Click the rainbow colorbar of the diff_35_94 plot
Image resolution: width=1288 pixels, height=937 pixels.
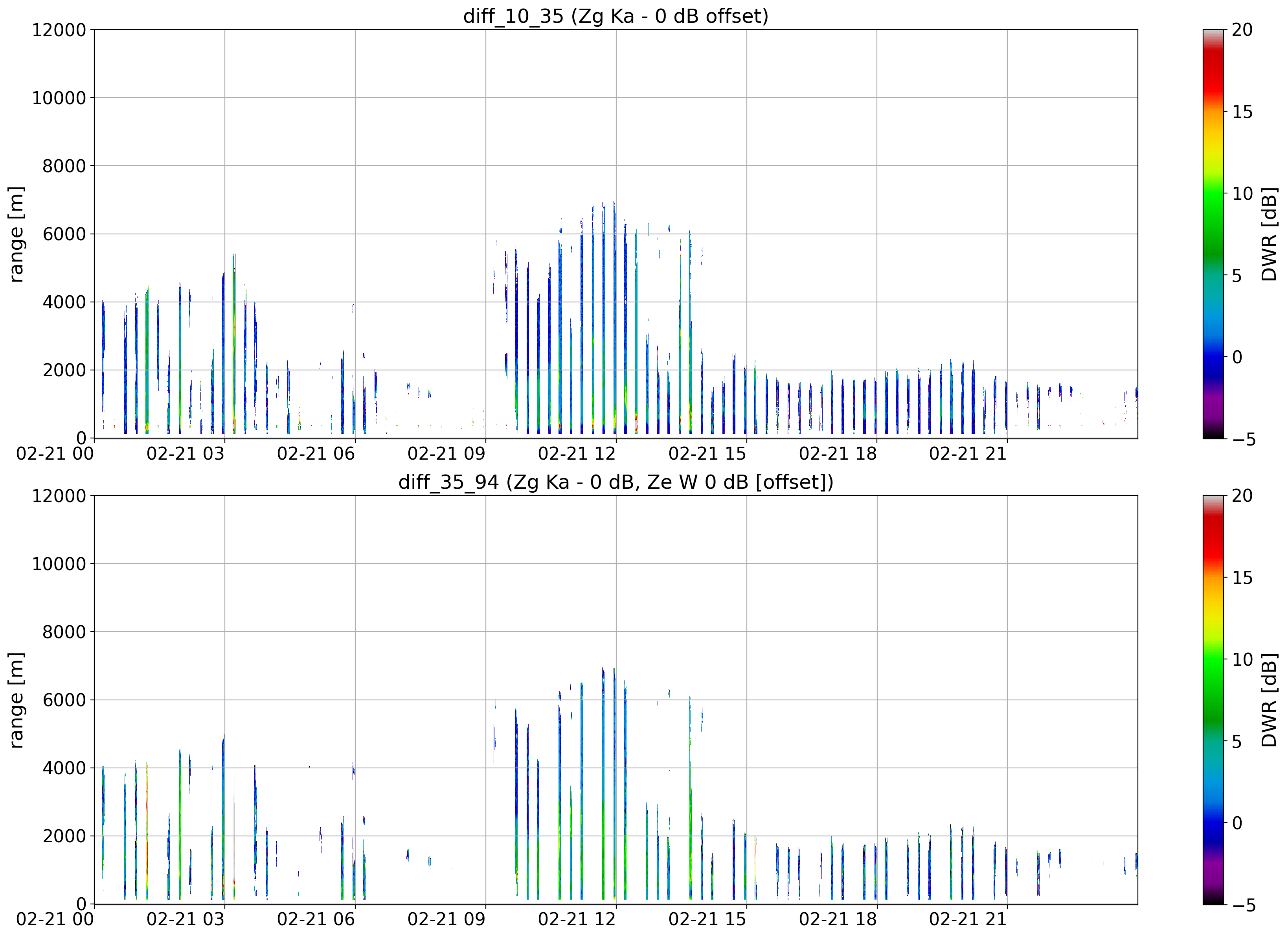click(x=1213, y=700)
